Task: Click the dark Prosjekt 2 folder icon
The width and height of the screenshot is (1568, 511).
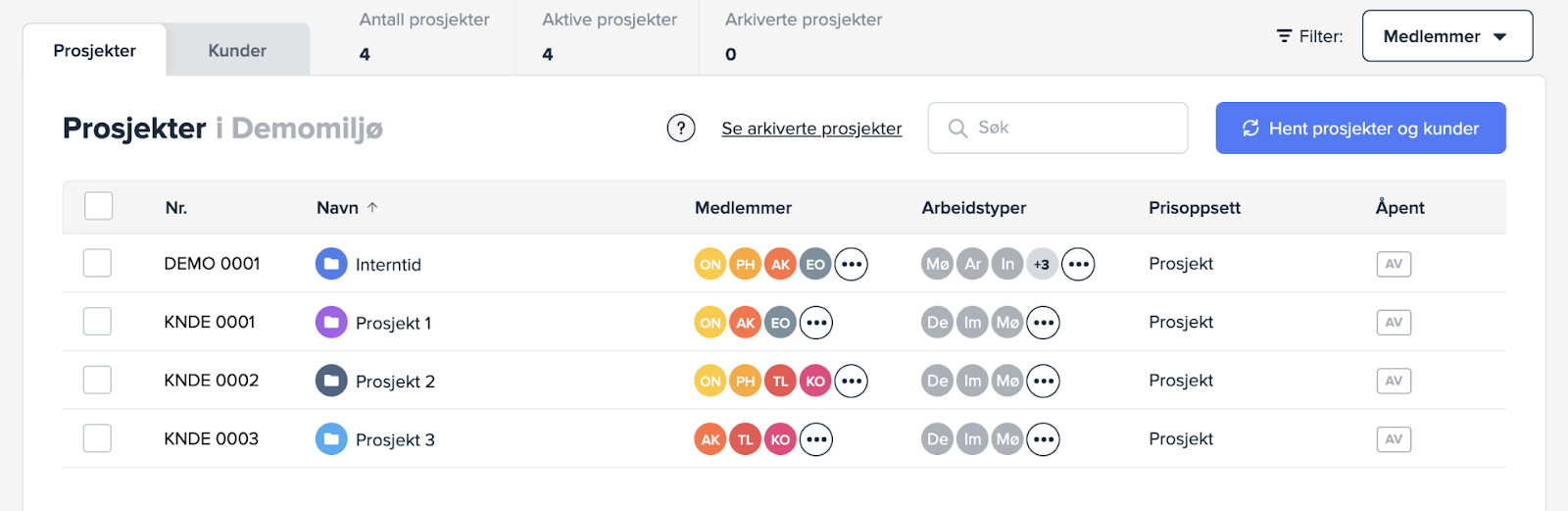Action: pos(331,381)
